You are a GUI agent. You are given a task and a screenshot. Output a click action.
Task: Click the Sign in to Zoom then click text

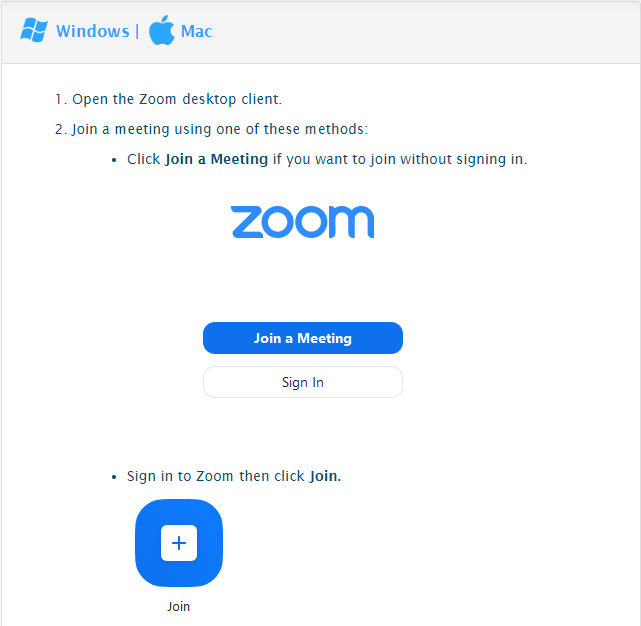(215, 476)
